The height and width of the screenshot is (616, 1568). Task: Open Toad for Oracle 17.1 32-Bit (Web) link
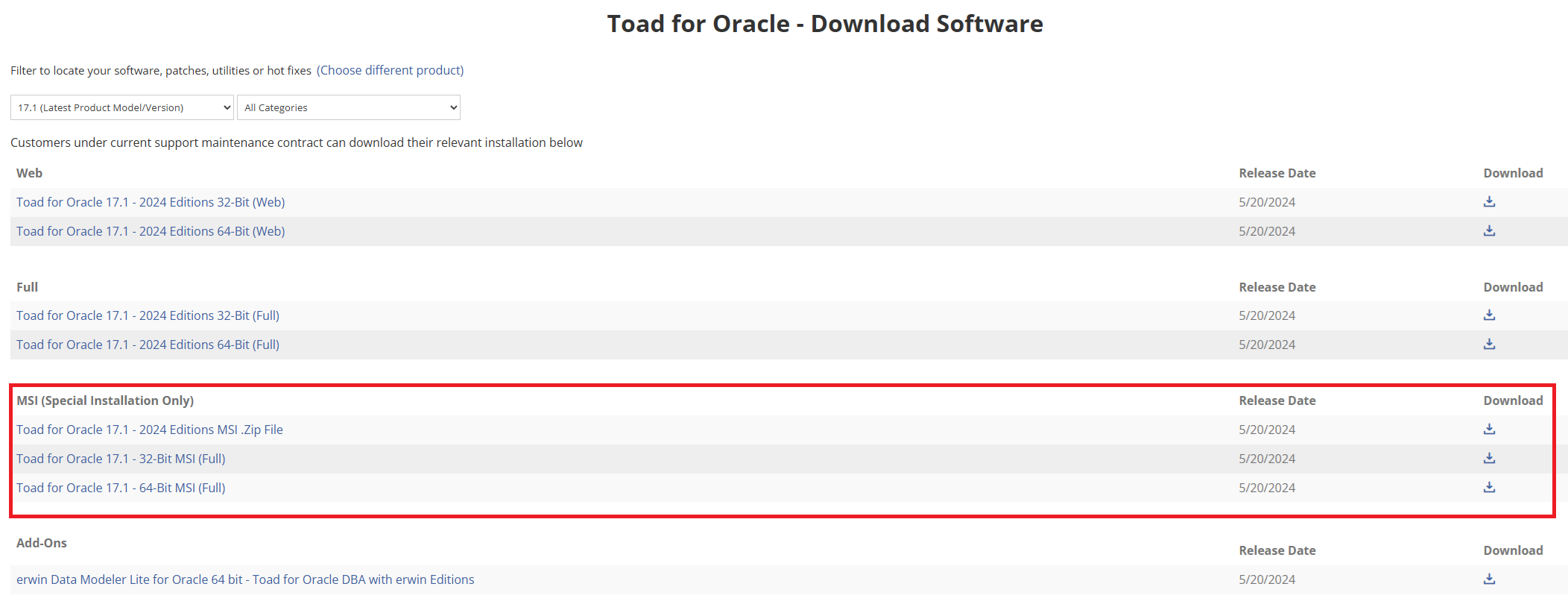point(151,202)
